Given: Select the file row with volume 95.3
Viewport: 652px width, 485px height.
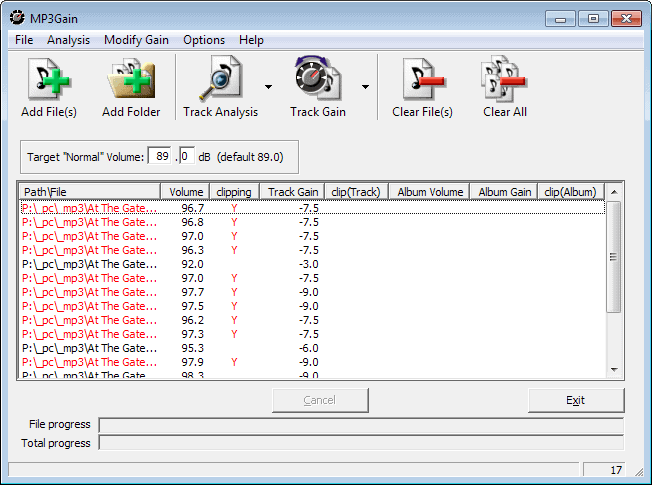Looking at the screenshot, I should [x=313, y=348].
